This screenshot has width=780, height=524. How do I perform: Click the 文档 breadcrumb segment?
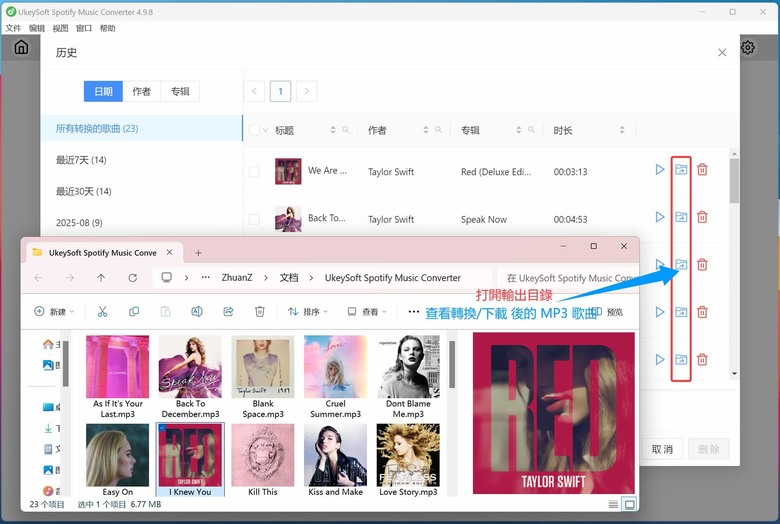tap(289, 278)
